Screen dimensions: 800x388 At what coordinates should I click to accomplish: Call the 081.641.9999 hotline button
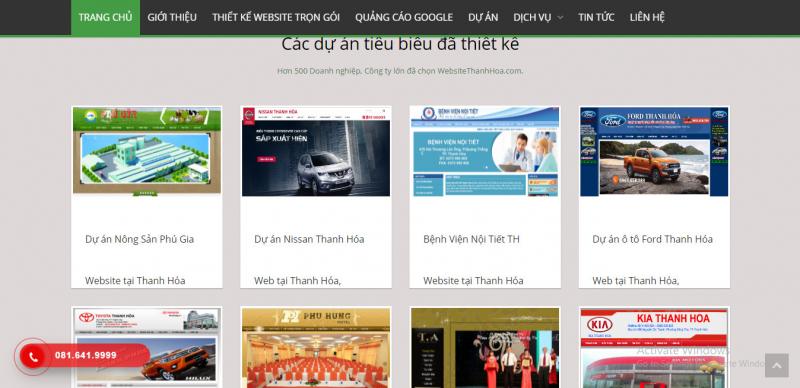85,355
